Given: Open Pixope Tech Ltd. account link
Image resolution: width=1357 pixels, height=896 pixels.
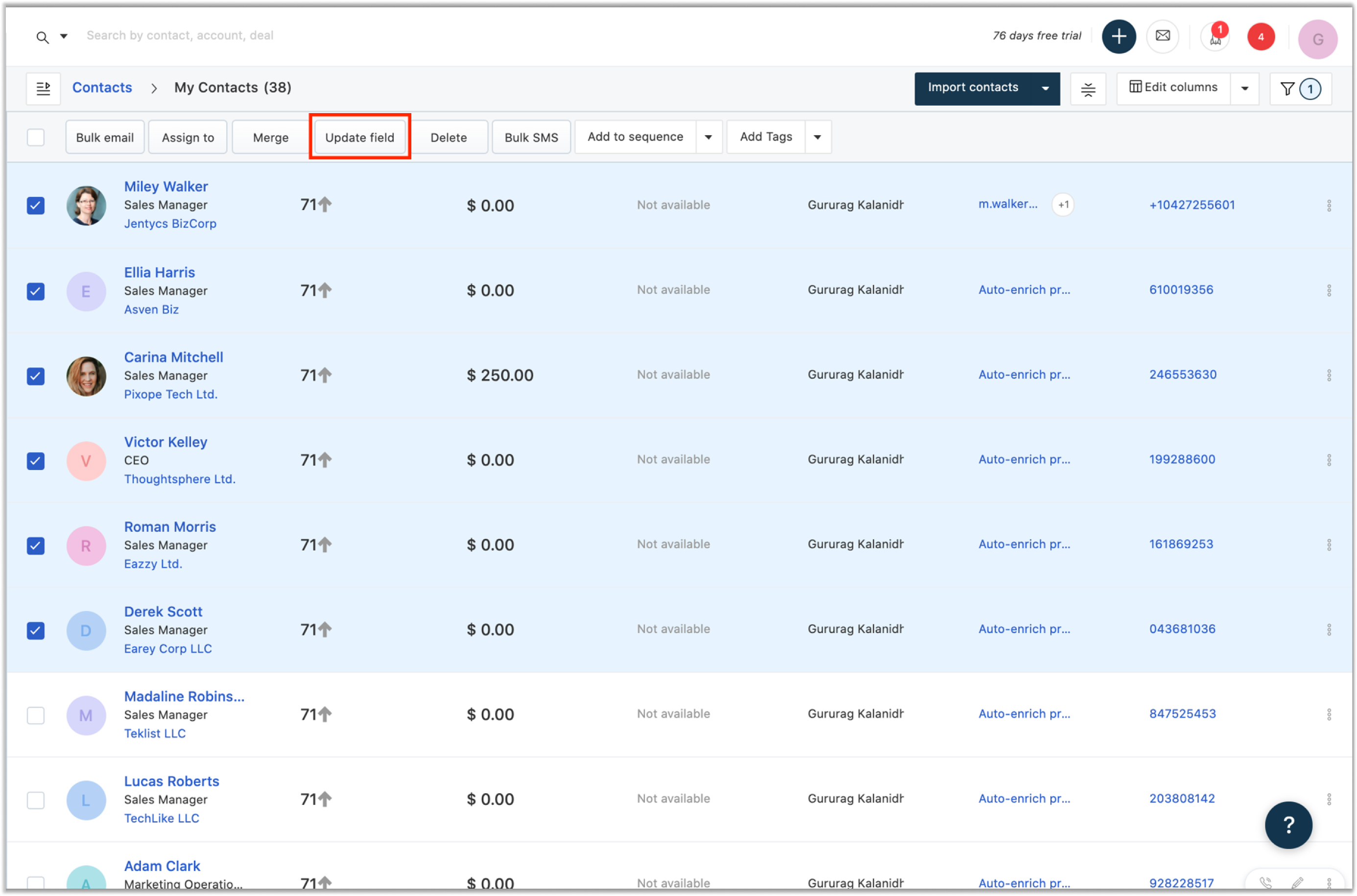Looking at the screenshot, I should 170,394.
